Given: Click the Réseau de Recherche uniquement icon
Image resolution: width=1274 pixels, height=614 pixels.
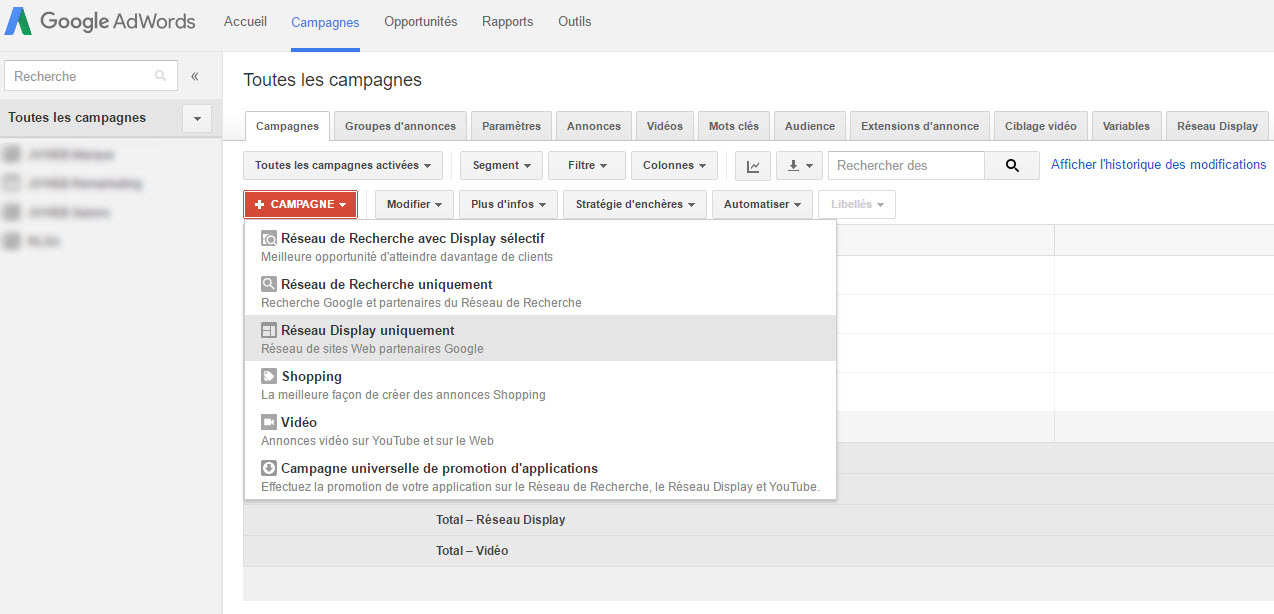Looking at the screenshot, I should 269,285.
